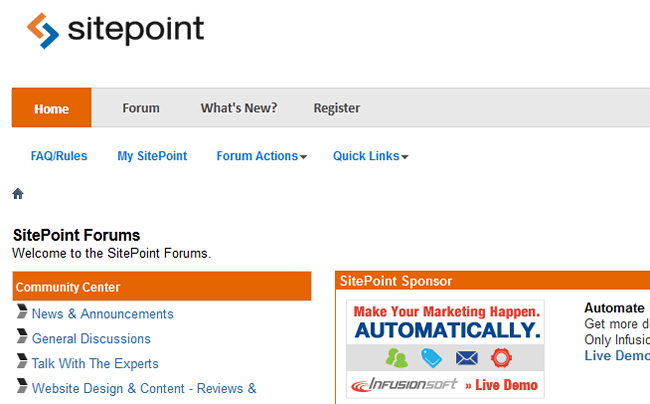Click the Live Demo link in the ad text
Image resolution: width=650 pixels, height=404 pixels.
tap(616, 356)
